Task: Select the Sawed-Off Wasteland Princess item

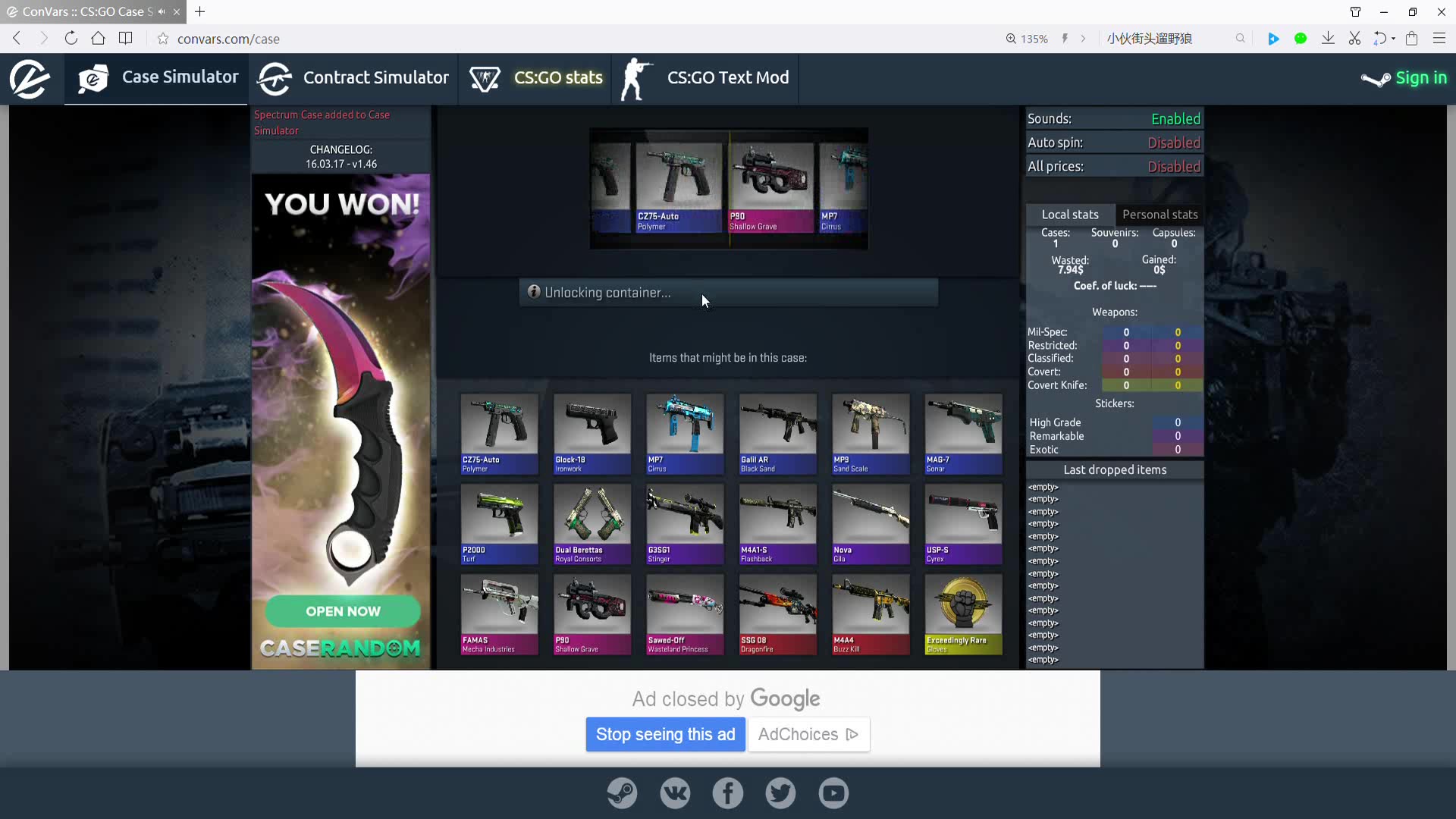Action: [x=685, y=614]
